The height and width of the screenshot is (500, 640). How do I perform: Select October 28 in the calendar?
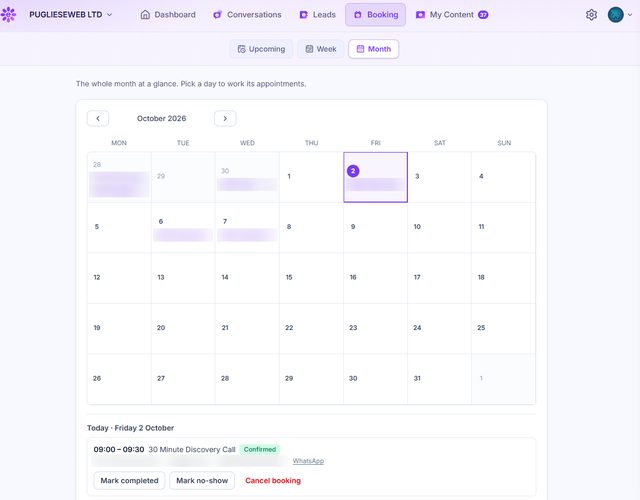pos(247,380)
